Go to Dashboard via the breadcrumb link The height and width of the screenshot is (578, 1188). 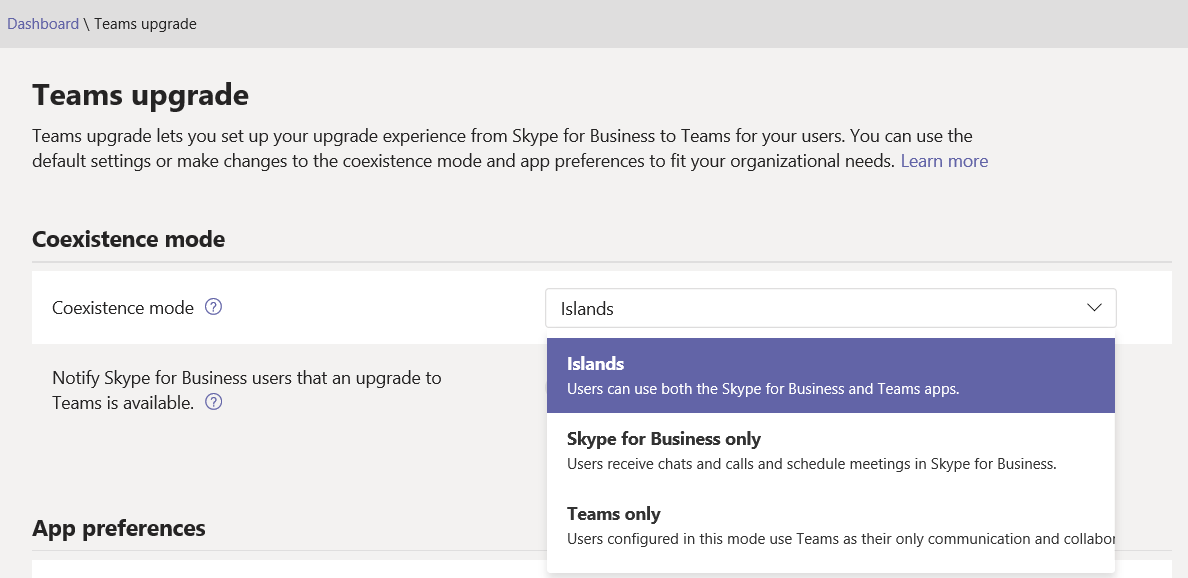[43, 24]
